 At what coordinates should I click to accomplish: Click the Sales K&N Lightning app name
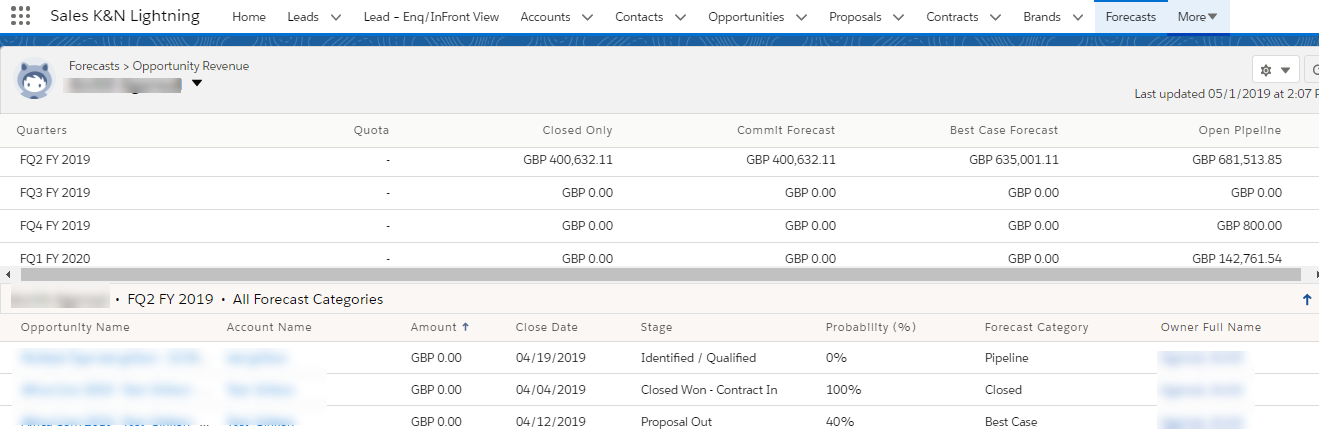(x=125, y=16)
